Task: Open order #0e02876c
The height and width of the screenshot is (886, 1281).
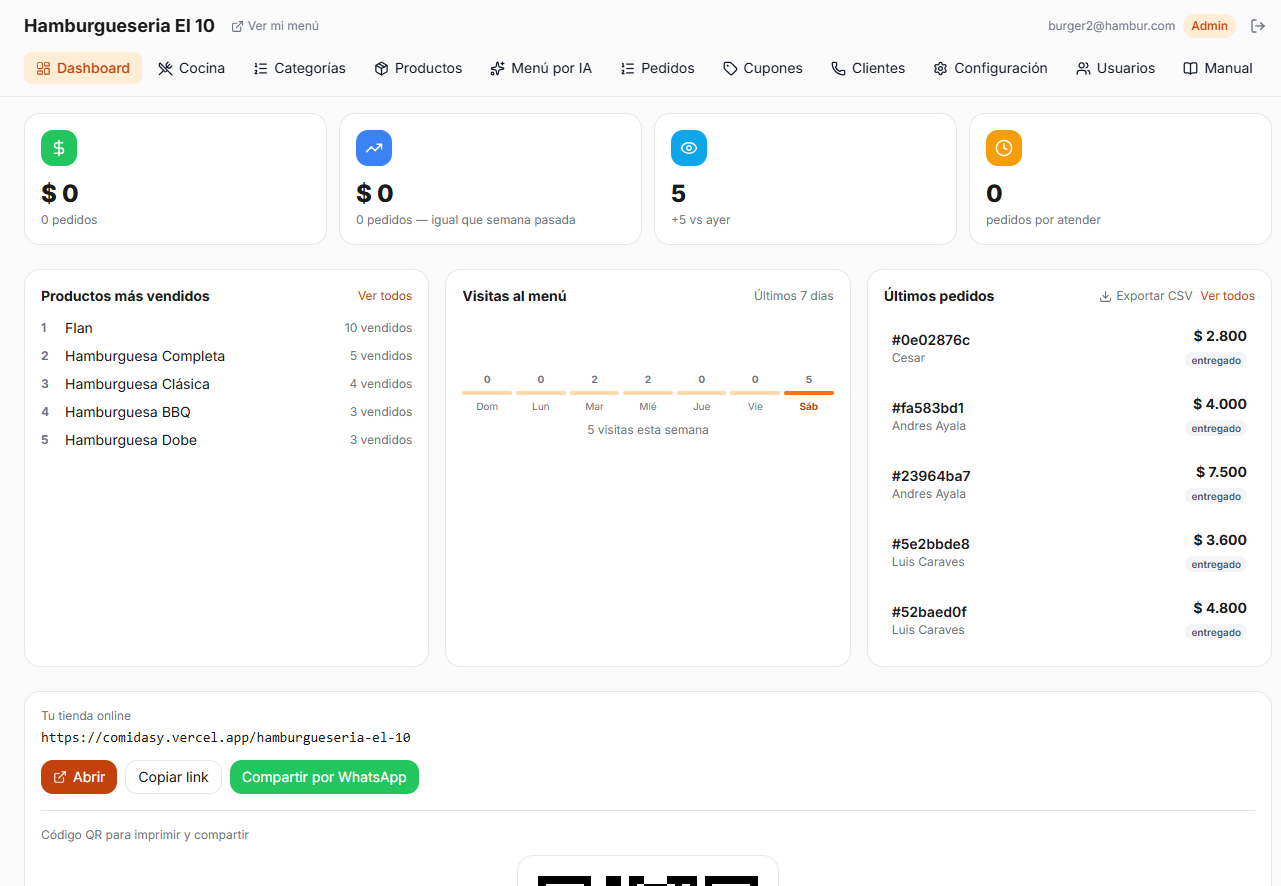Action: (1069, 348)
